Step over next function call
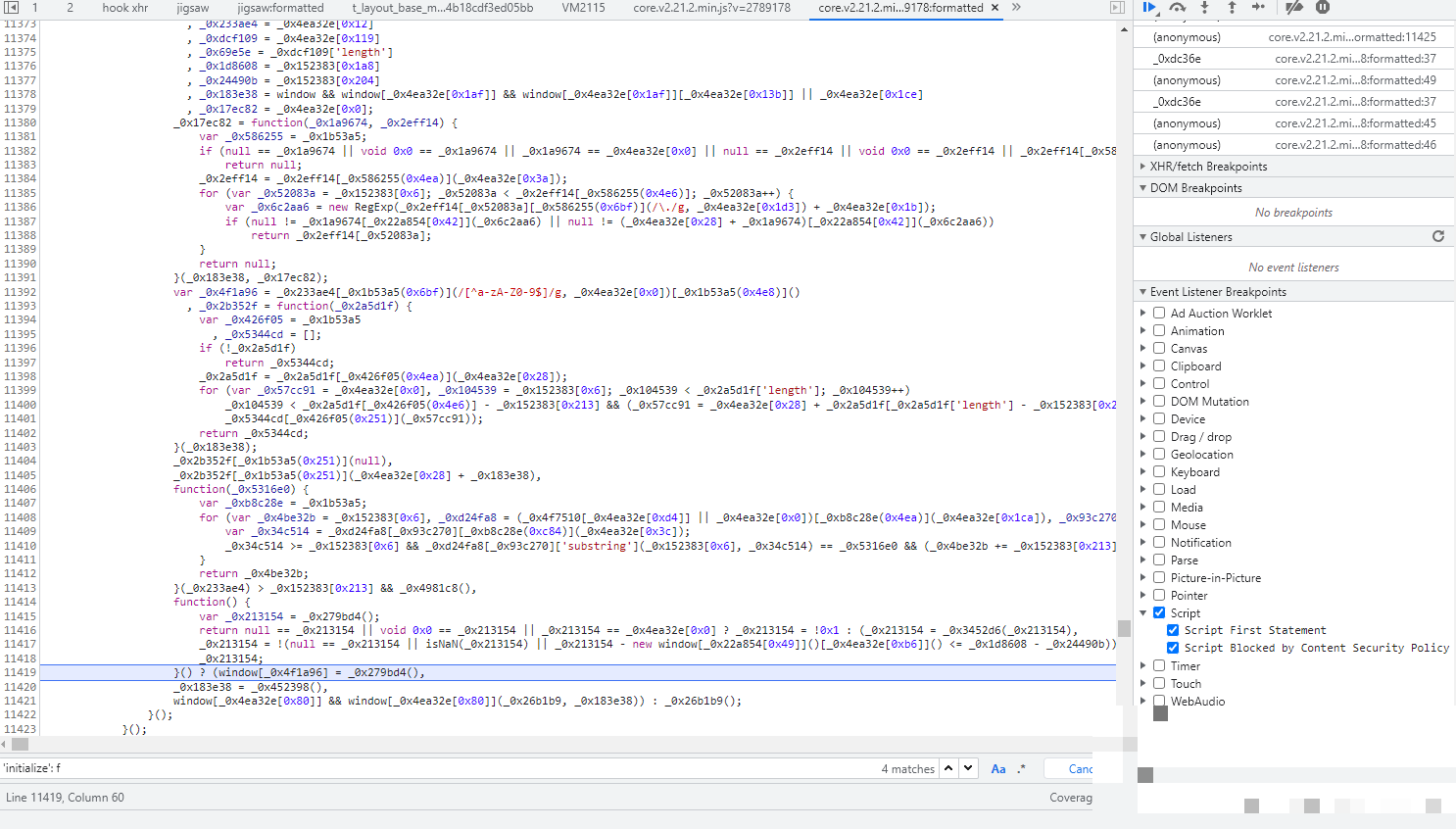 tap(1178, 8)
